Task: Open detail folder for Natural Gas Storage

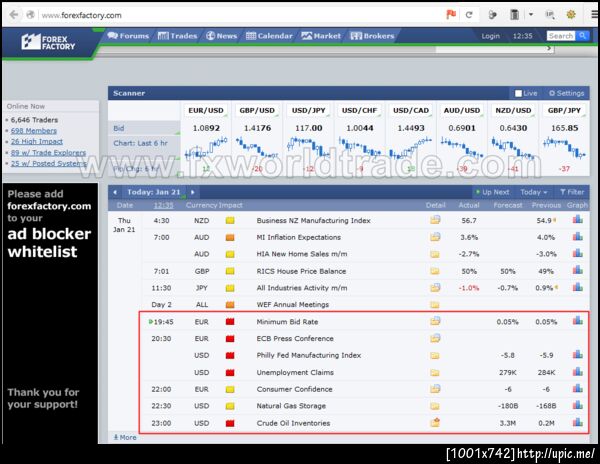Action: pyautogui.click(x=435, y=406)
